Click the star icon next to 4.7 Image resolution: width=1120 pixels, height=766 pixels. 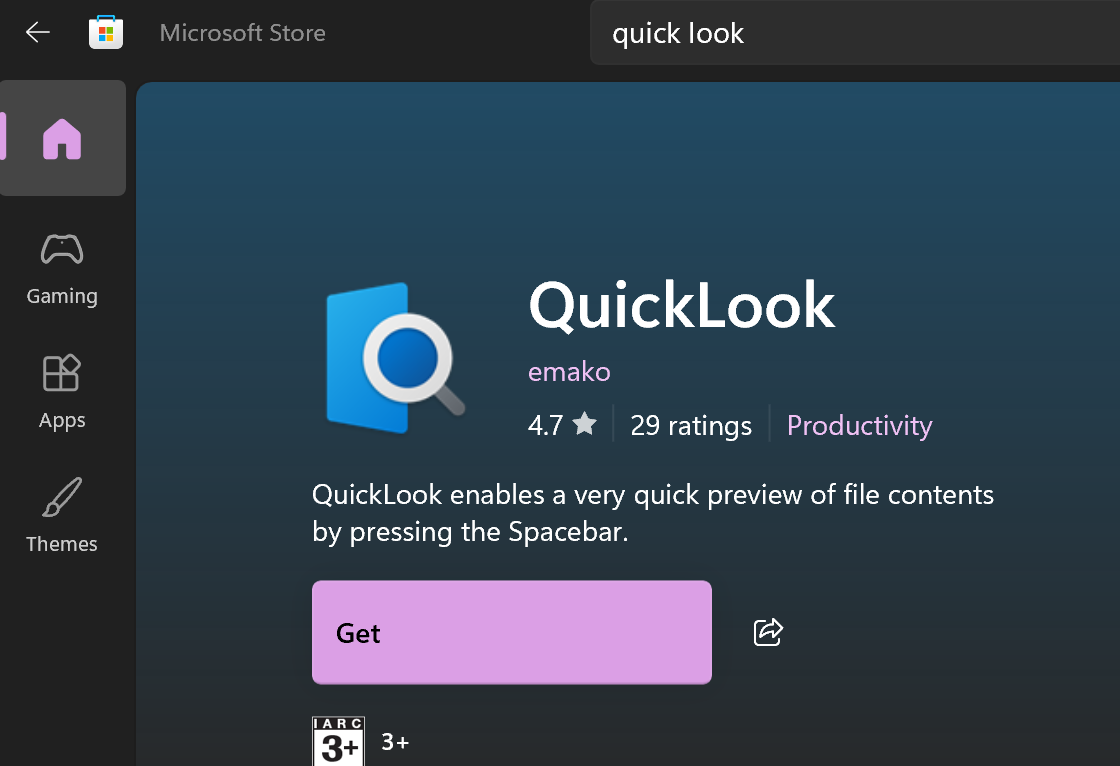point(585,425)
